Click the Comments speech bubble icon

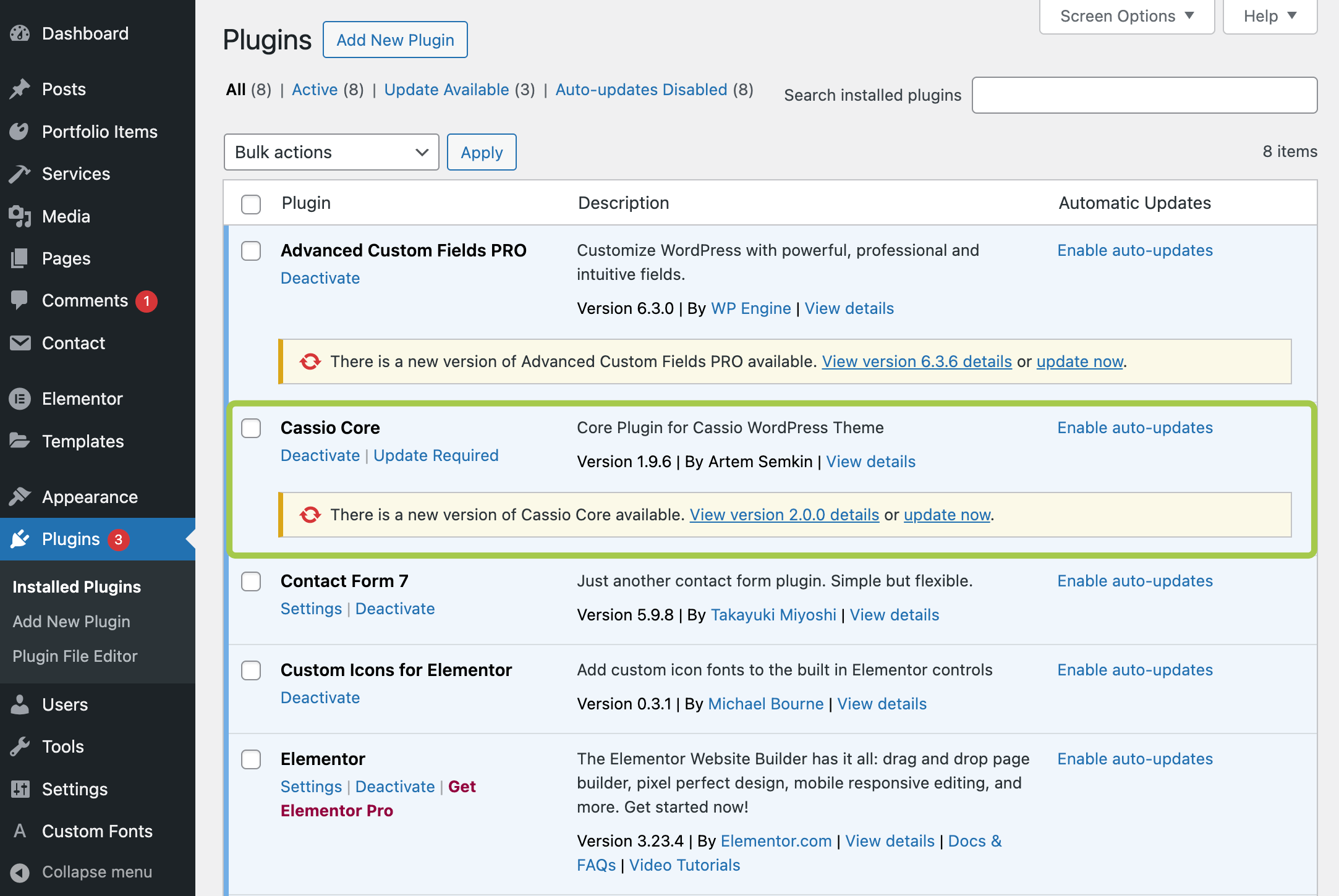click(x=20, y=300)
